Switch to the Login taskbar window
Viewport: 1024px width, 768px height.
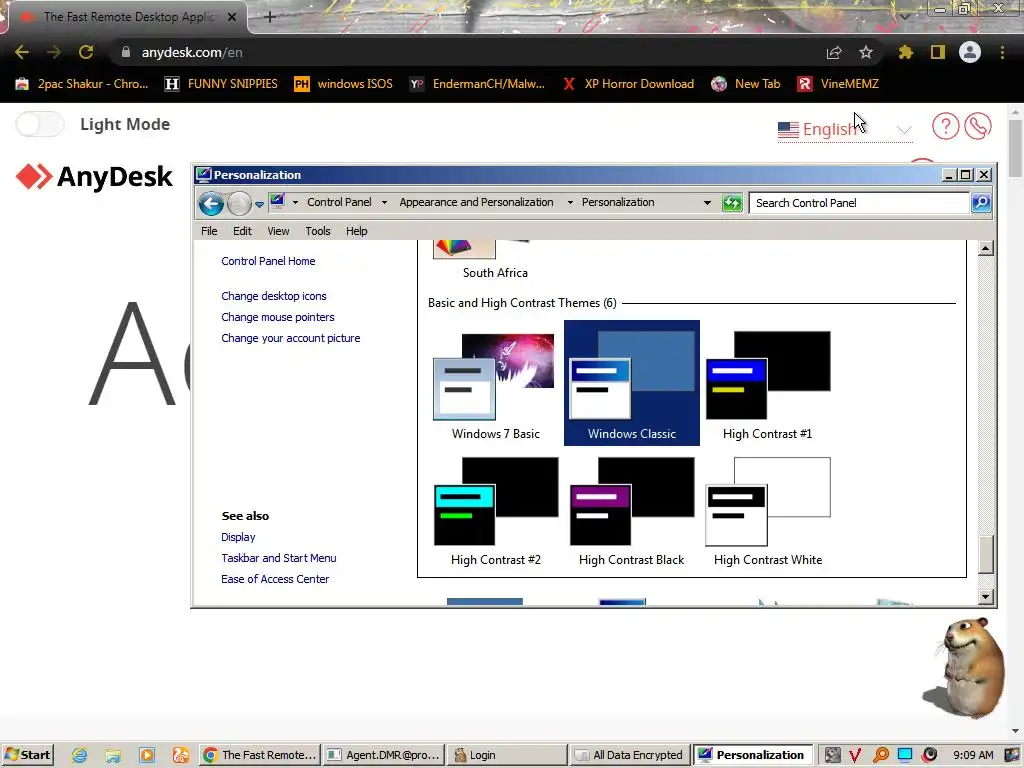(x=507, y=755)
